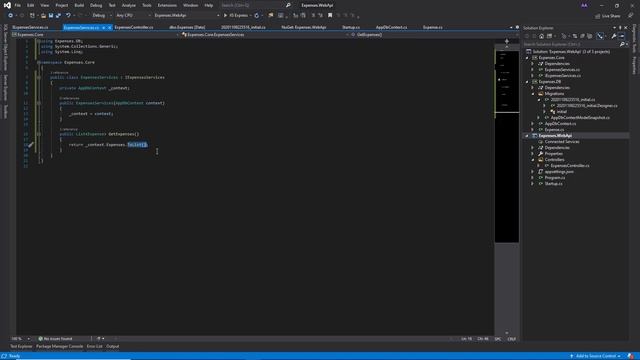The height and width of the screenshot is (360, 640).
Task: Select AppDbContext.cs in Solution Explorer
Action: [x=560, y=124]
